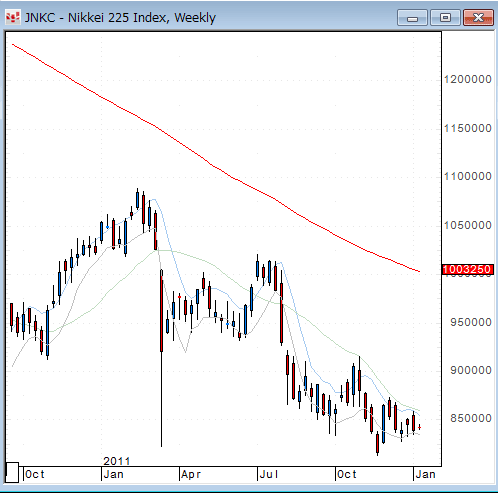Click the Jan label under the 2011 year
This screenshot has height=493, width=498.
pyautogui.click(x=113, y=474)
